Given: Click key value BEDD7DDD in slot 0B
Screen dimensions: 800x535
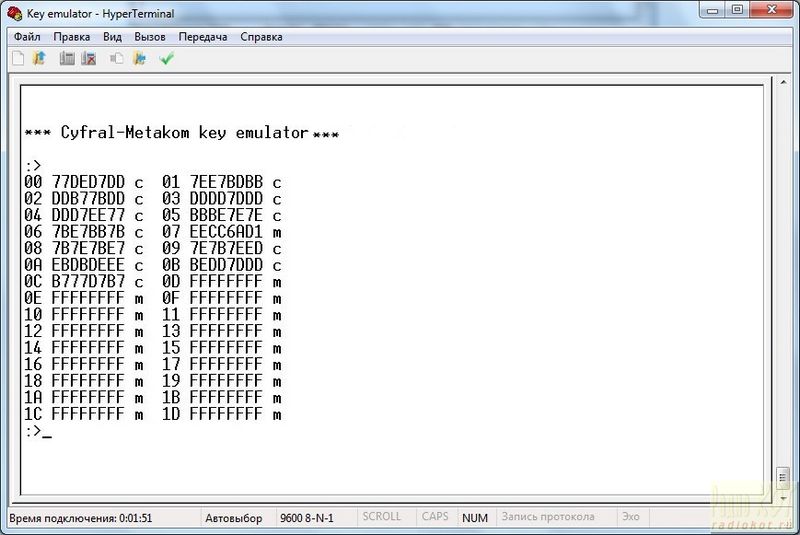Looking at the screenshot, I should coord(226,265).
